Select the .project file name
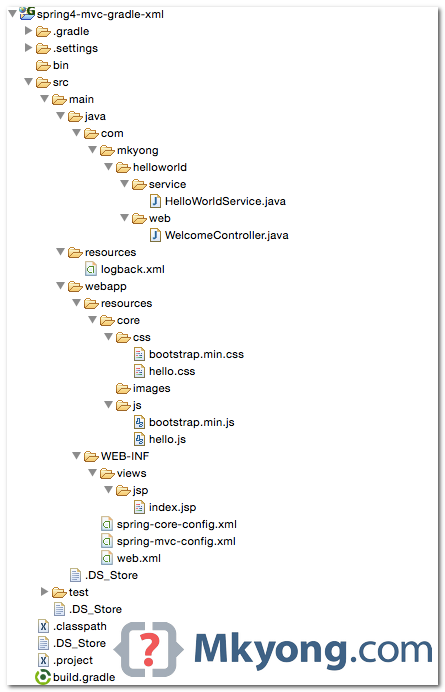445x692 pixels. click(x=73, y=660)
